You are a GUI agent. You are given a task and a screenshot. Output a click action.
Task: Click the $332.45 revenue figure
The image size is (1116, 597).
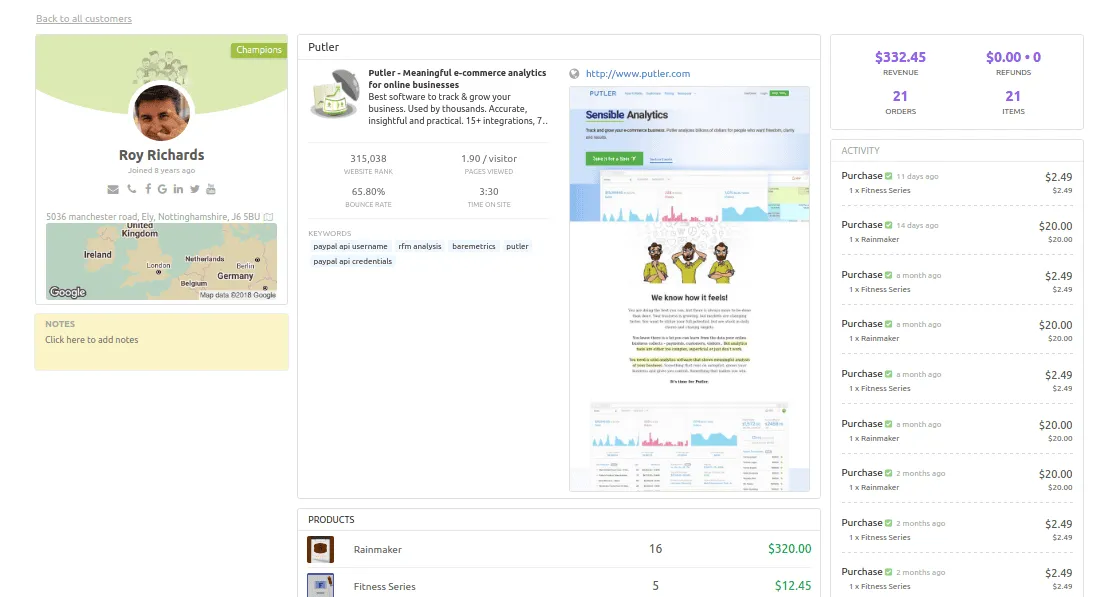click(x=900, y=57)
